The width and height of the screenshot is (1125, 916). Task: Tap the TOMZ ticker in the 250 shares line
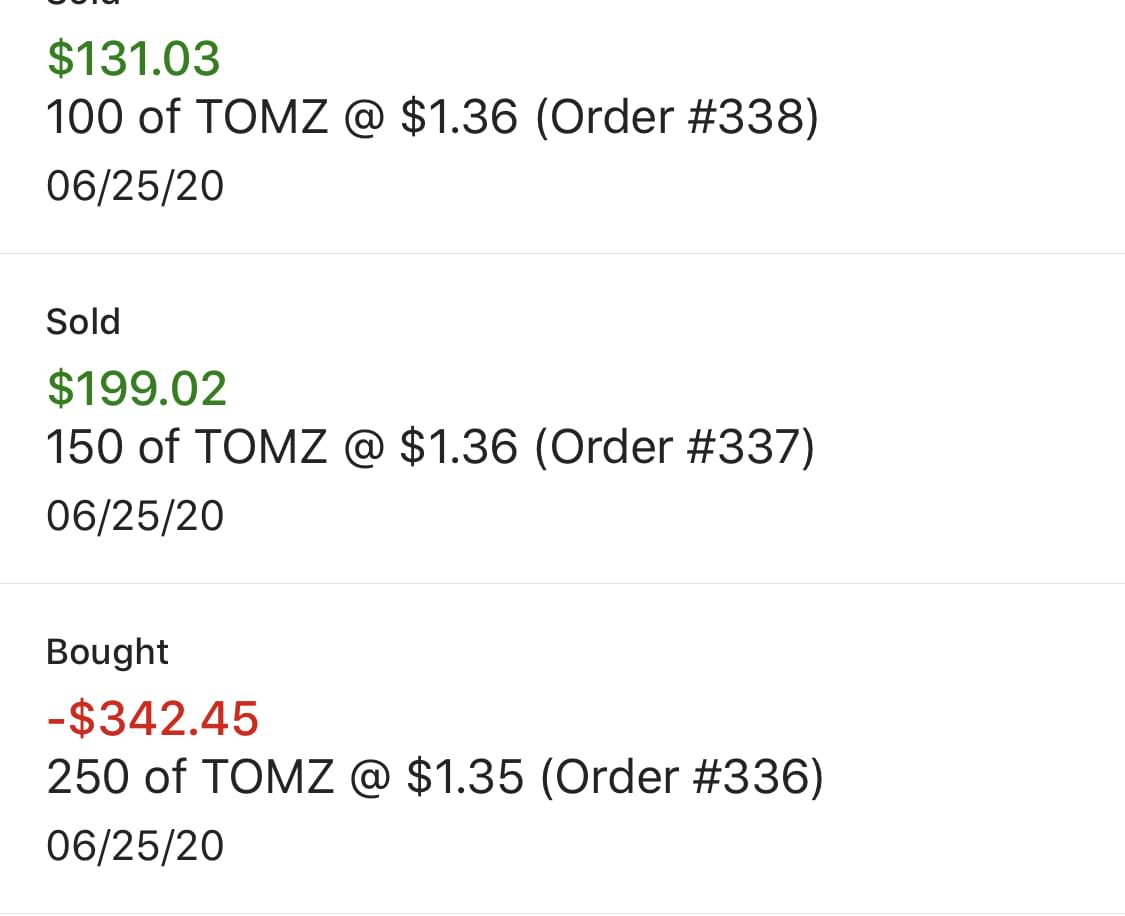(266, 777)
